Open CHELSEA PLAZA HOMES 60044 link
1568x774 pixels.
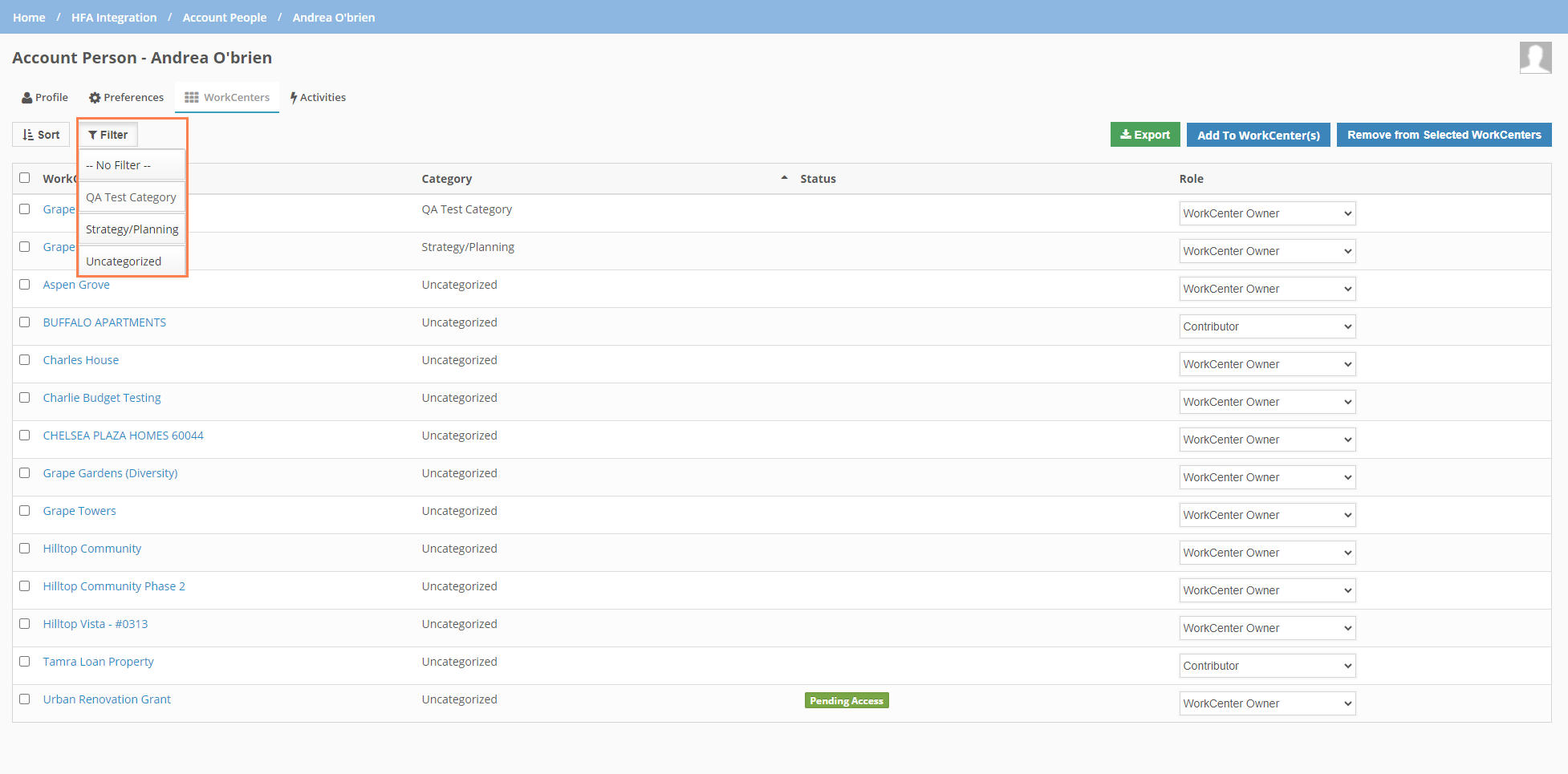(124, 436)
